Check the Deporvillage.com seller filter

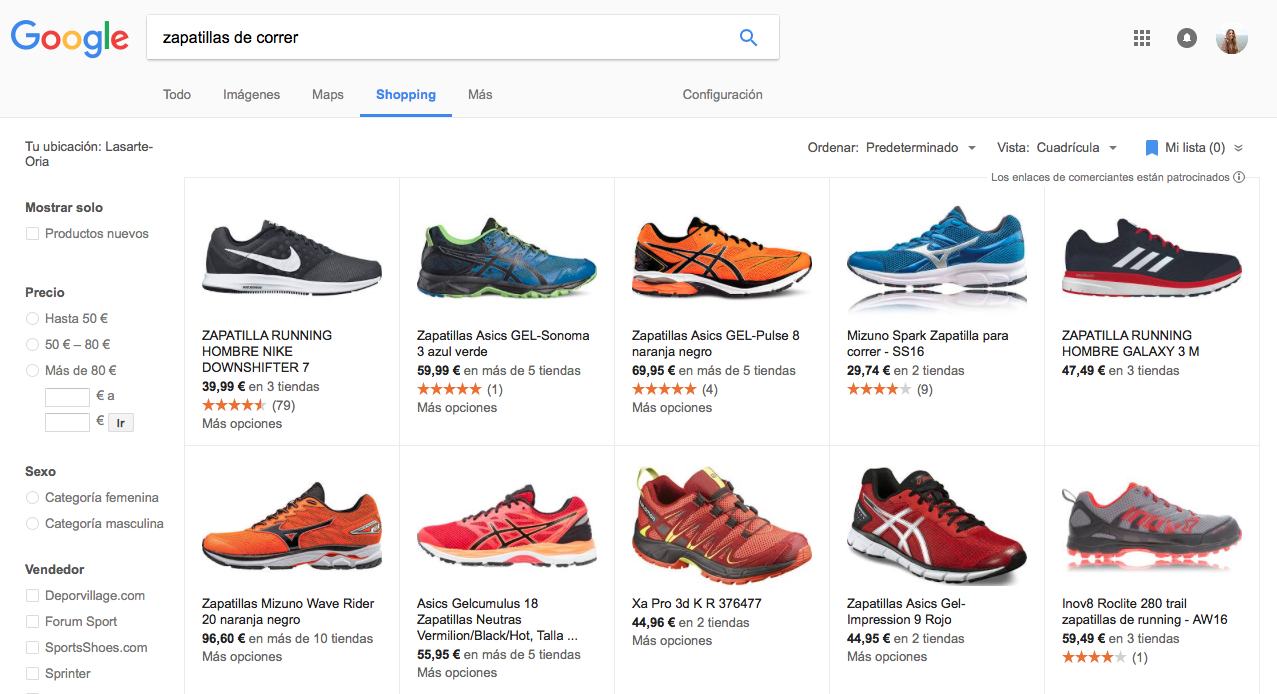click(33, 596)
